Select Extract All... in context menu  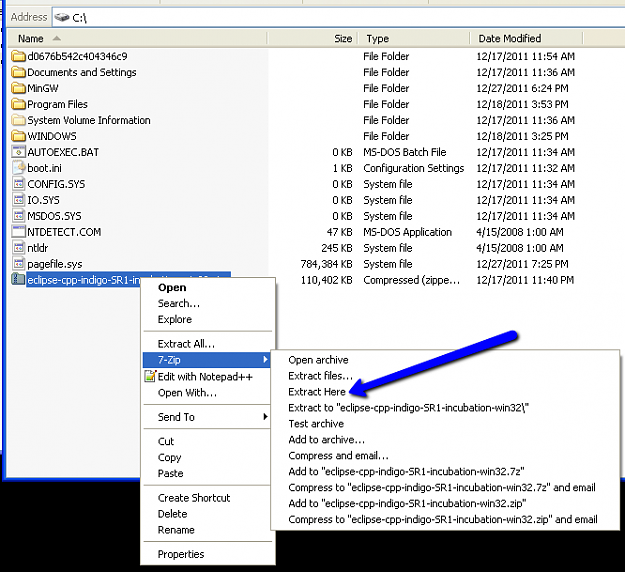(208, 344)
